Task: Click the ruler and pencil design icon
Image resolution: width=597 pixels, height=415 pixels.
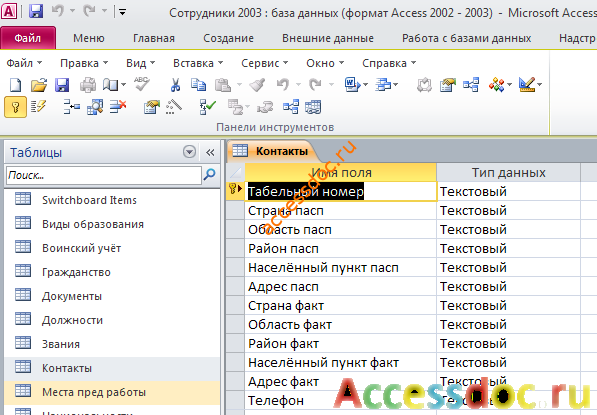Action: pyautogui.click(x=527, y=85)
